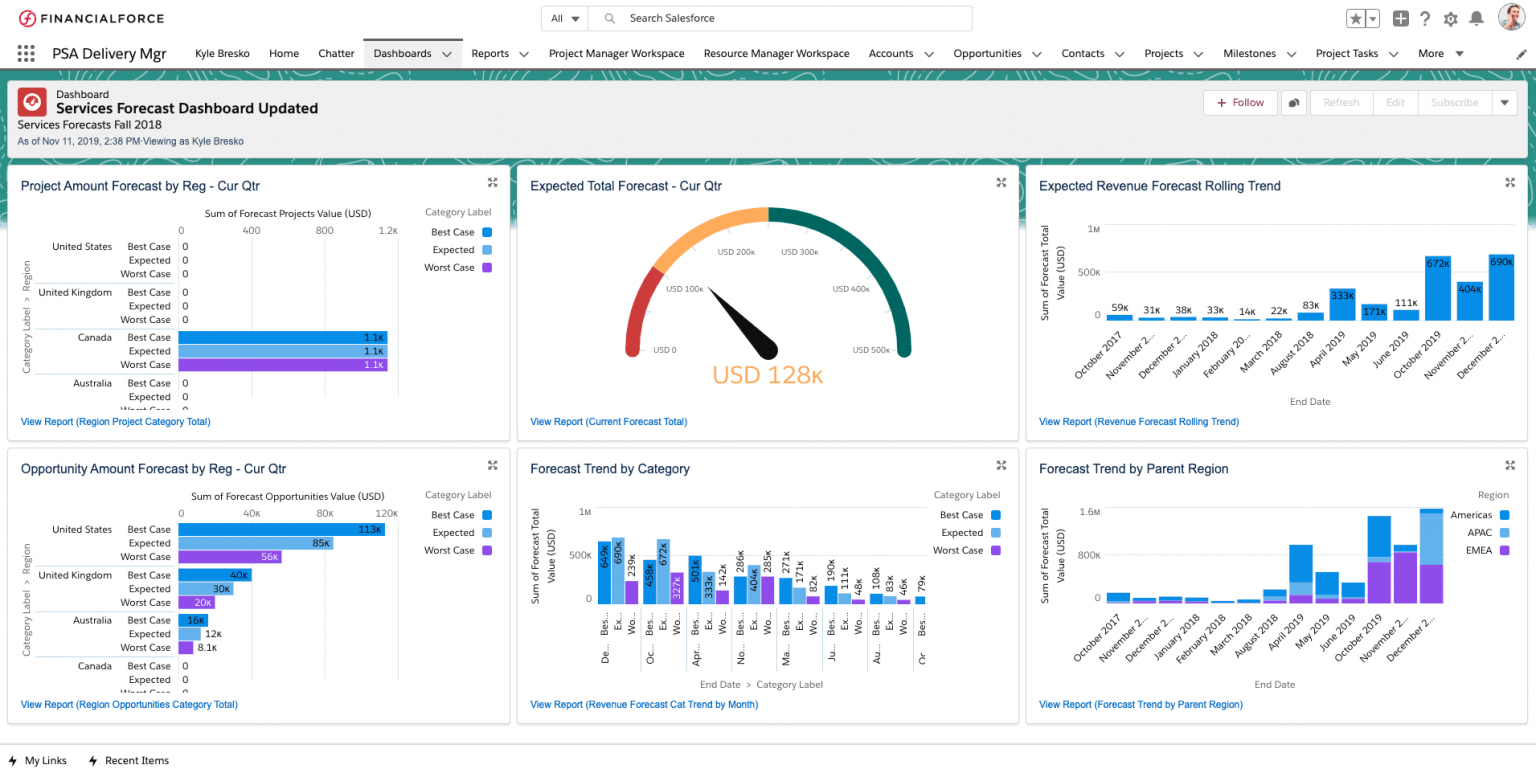The height and width of the screenshot is (777, 1536).
Task: Open the dashboard actions dropdown next to Subscribe
Action: 1505,102
